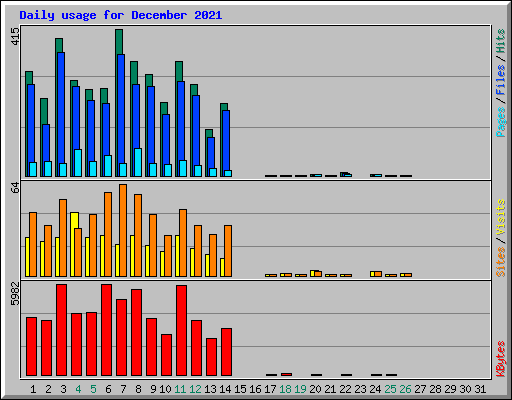Viewport: 512px width, 400px height.
Task: Click day 17 on the x-axis
Action: pos(270,389)
